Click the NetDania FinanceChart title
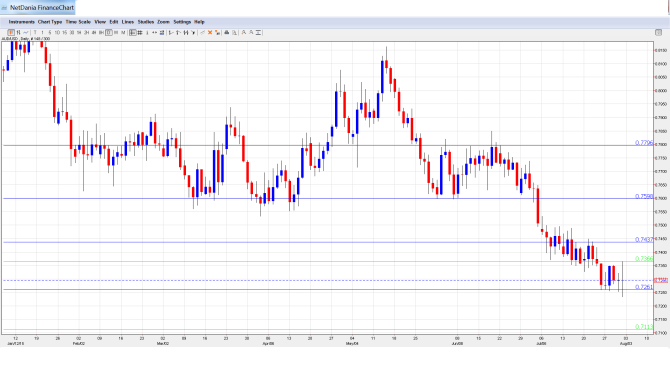The image size is (670, 377). pyautogui.click(x=42, y=8)
